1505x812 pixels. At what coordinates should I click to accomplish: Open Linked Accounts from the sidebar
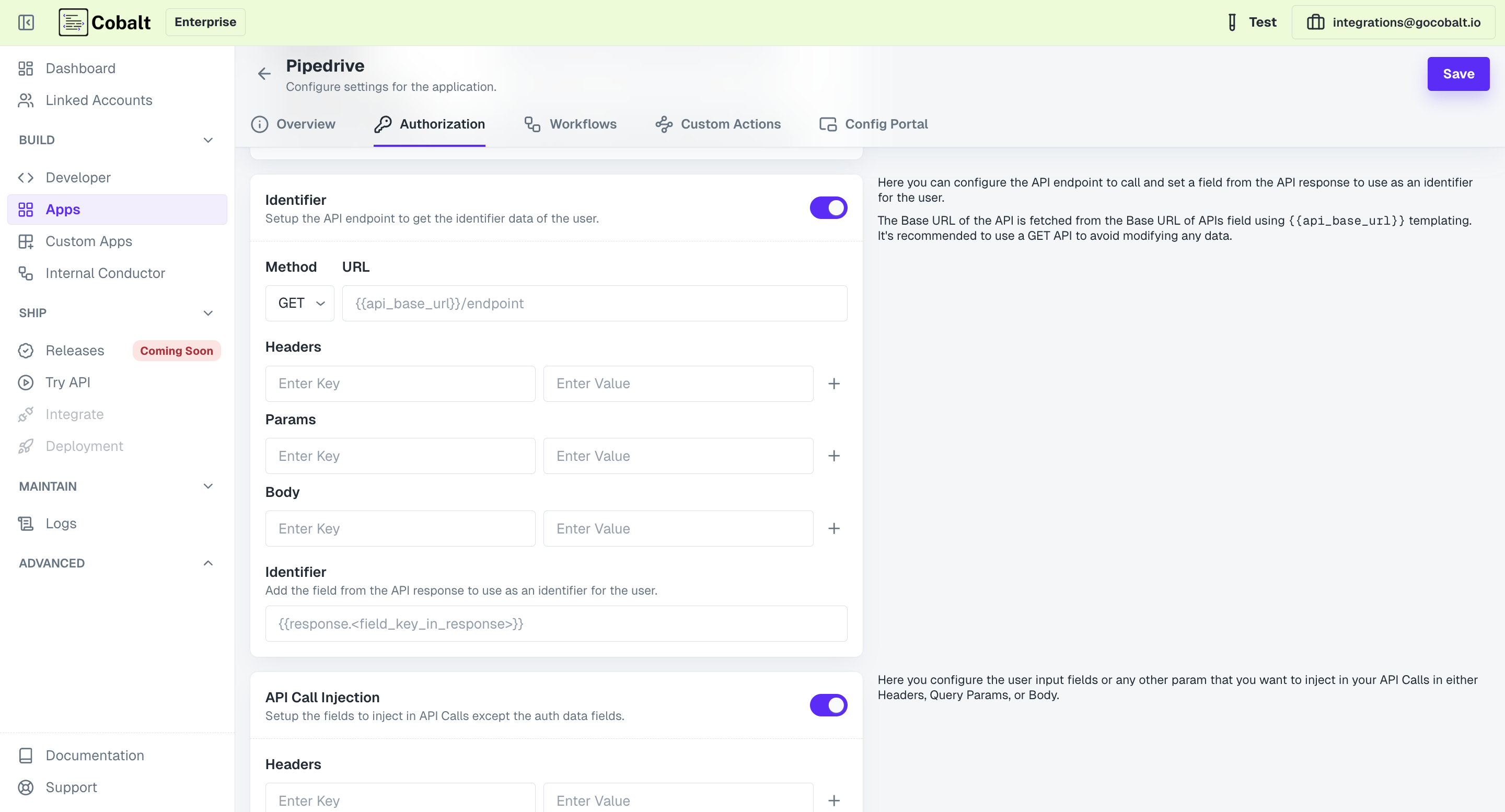pyautogui.click(x=98, y=100)
